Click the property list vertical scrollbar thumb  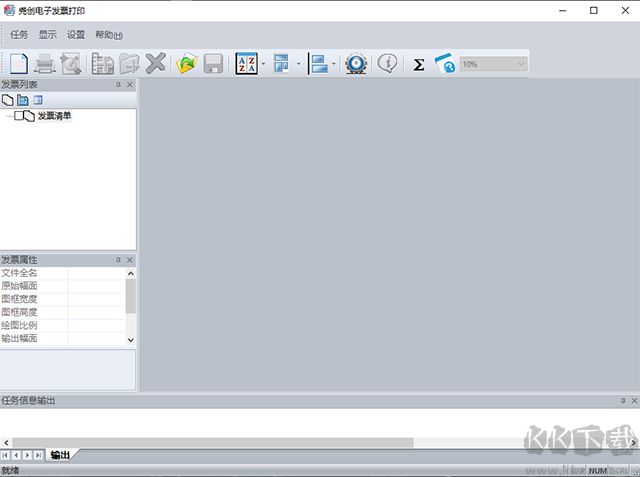coord(131,296)
